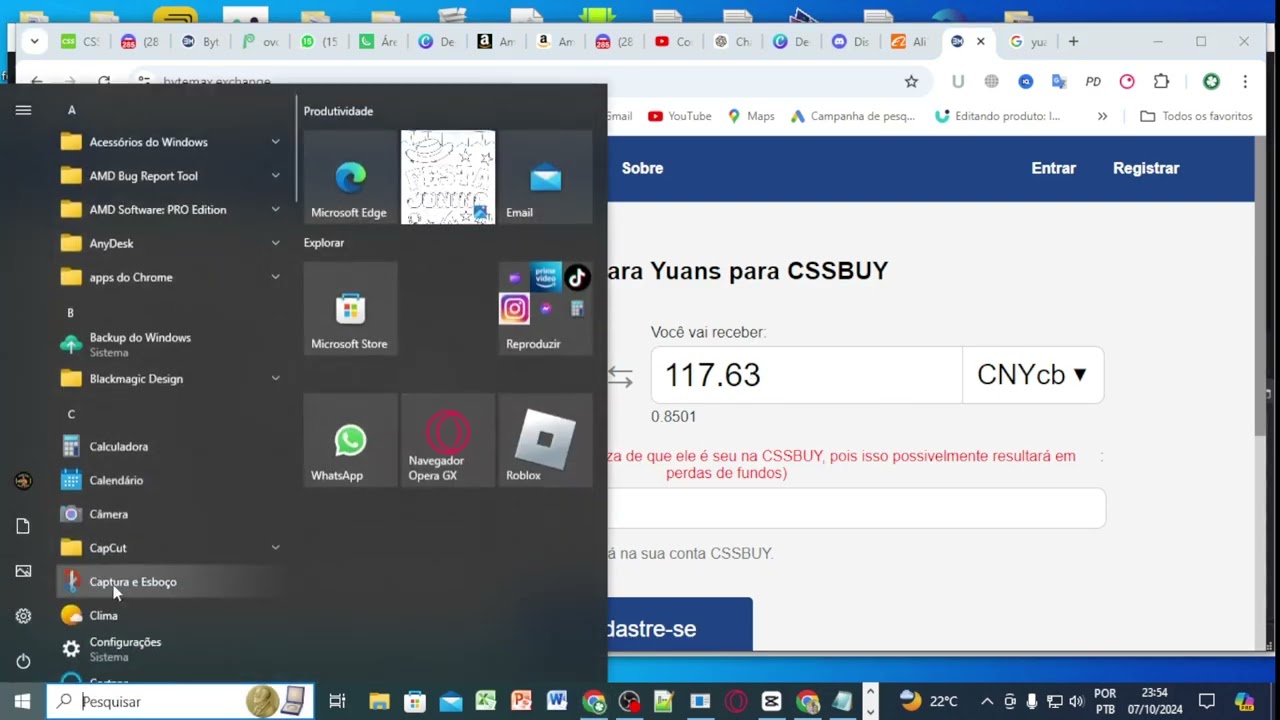Image resolution: width=1280 pixels, height=720 pixels.
Task: Click Entrar on the website
Action: click(1053, 168)
